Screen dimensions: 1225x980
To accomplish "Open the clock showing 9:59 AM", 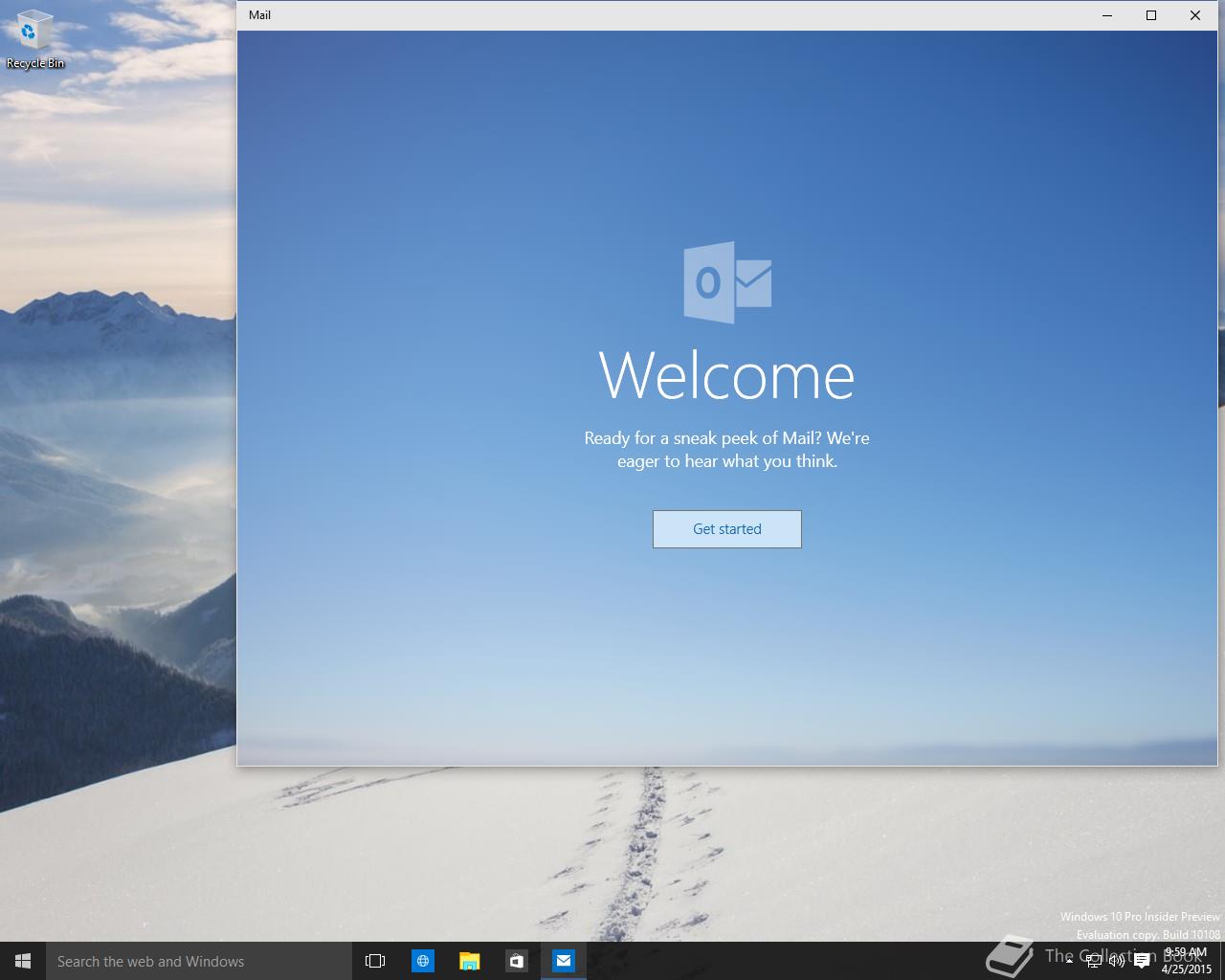I will tap(1186, 961).
